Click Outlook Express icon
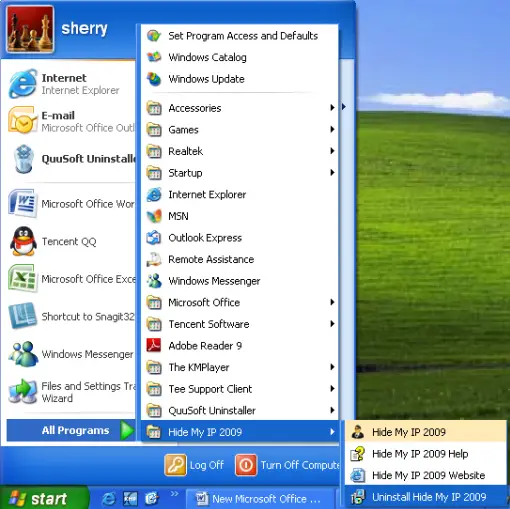The height and width of the screenshot is (509, 510). [154, 238]
